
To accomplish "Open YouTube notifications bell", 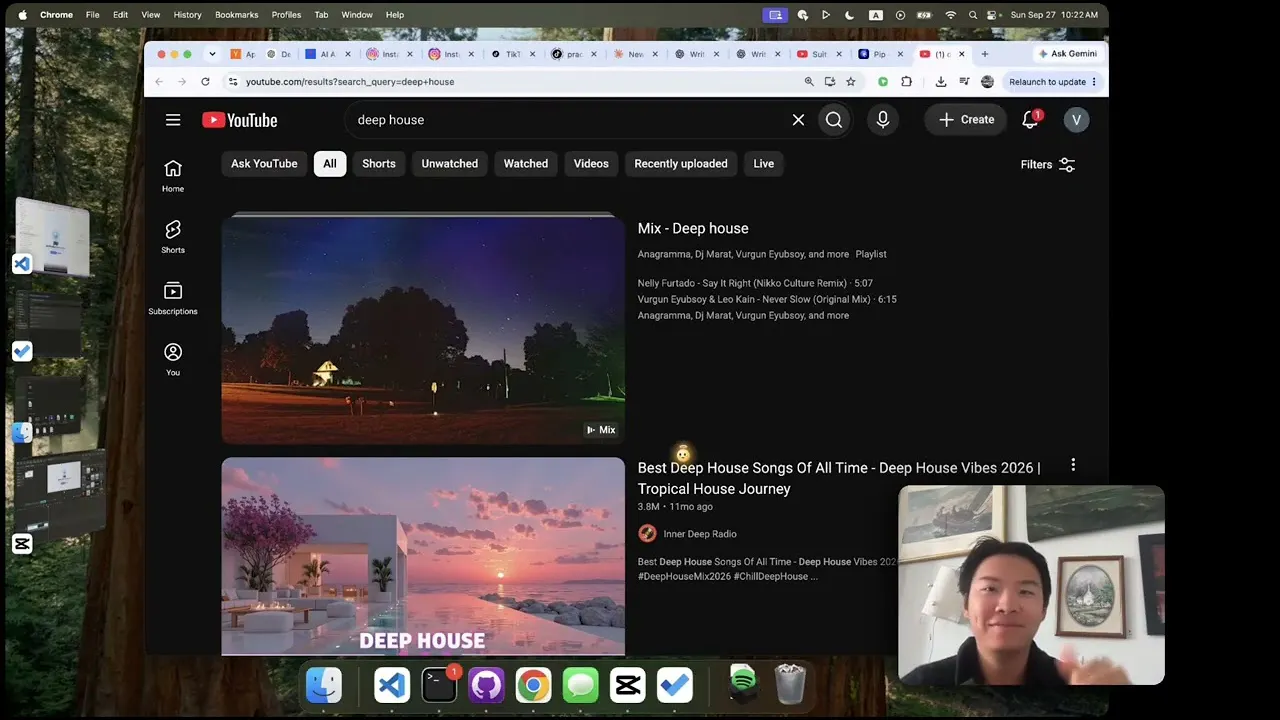I will click(x=1030, y=120).
